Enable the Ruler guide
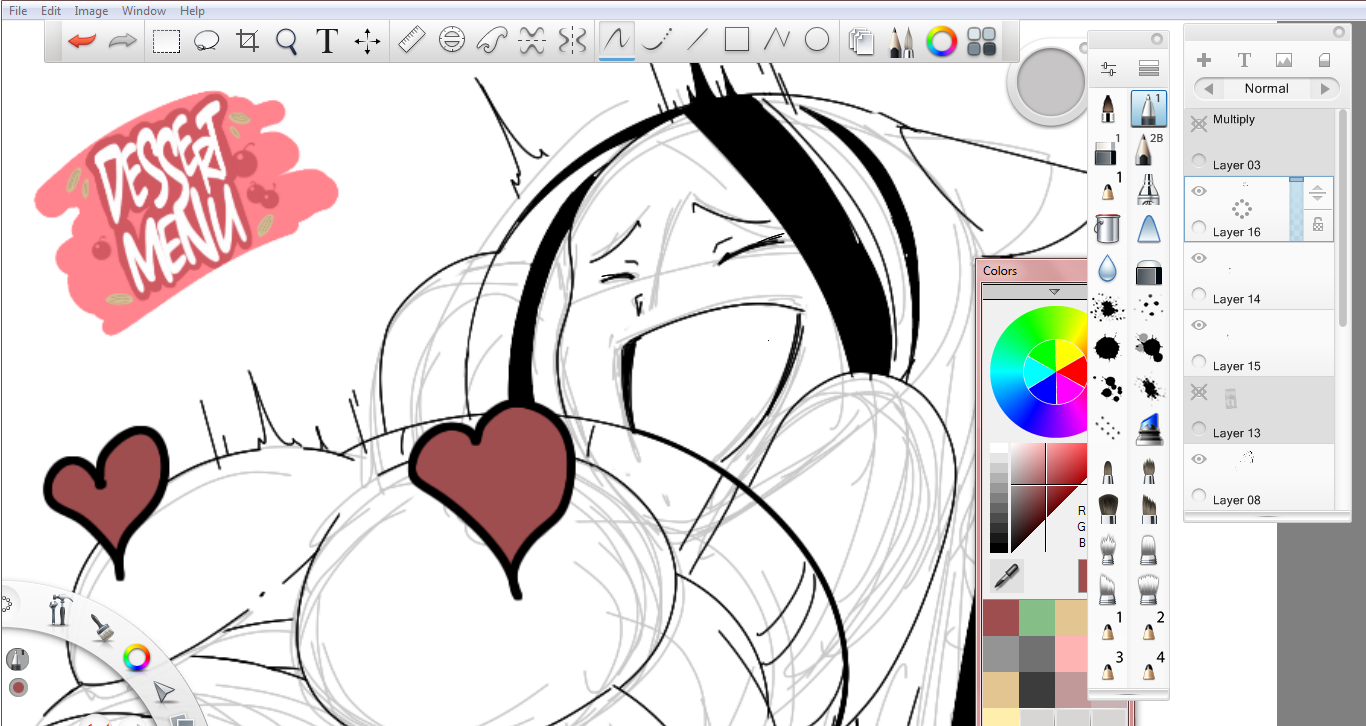1366x726 pixels. 412,41
